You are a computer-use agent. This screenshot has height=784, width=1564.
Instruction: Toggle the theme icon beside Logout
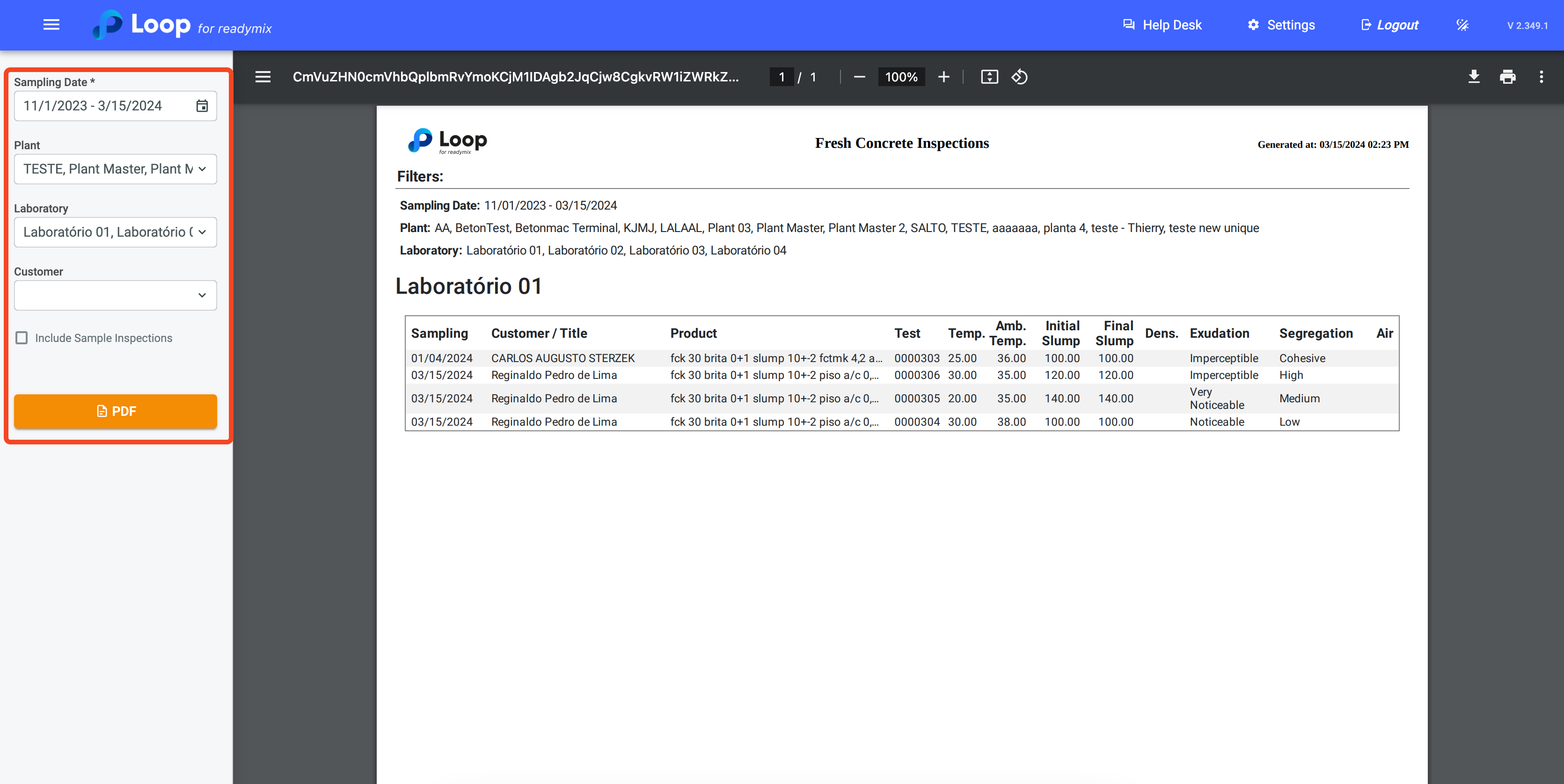click(x=1462, y=25)
